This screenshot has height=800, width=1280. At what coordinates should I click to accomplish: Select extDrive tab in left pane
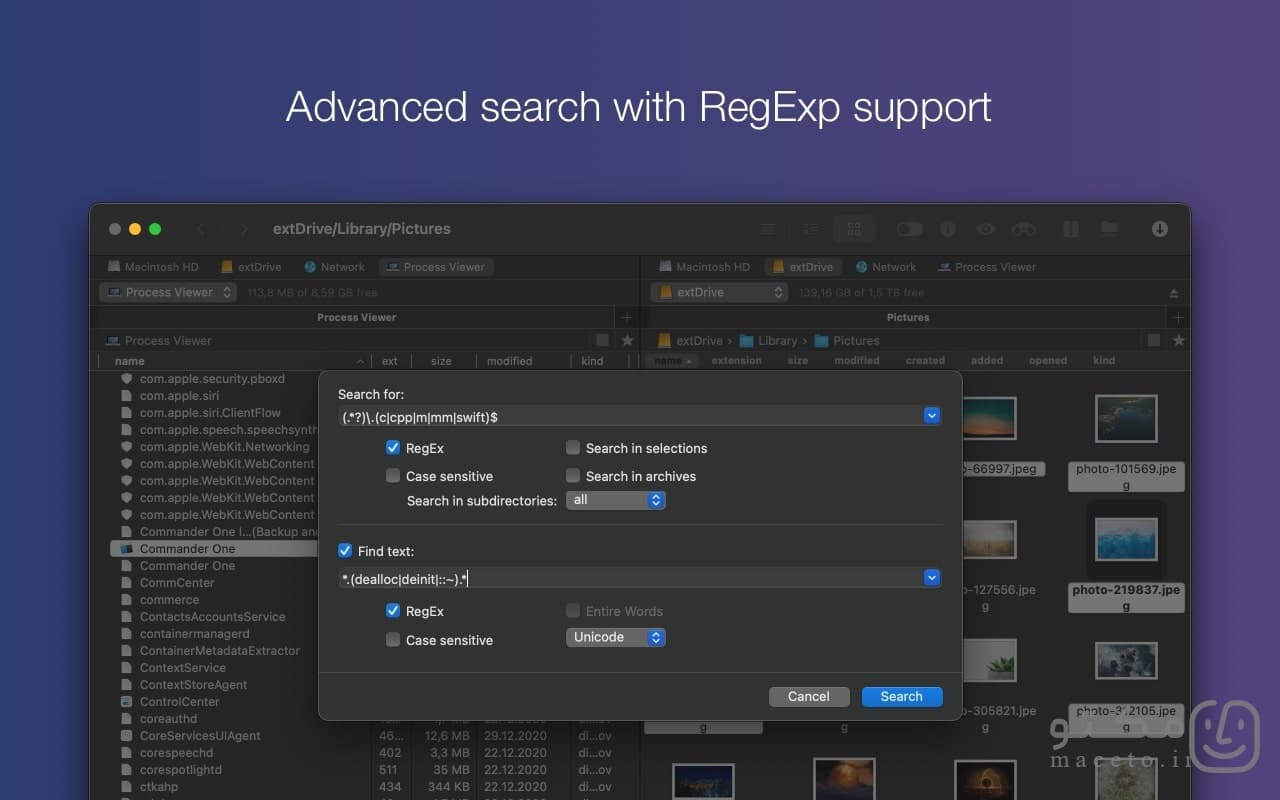(x=251, y=267)
